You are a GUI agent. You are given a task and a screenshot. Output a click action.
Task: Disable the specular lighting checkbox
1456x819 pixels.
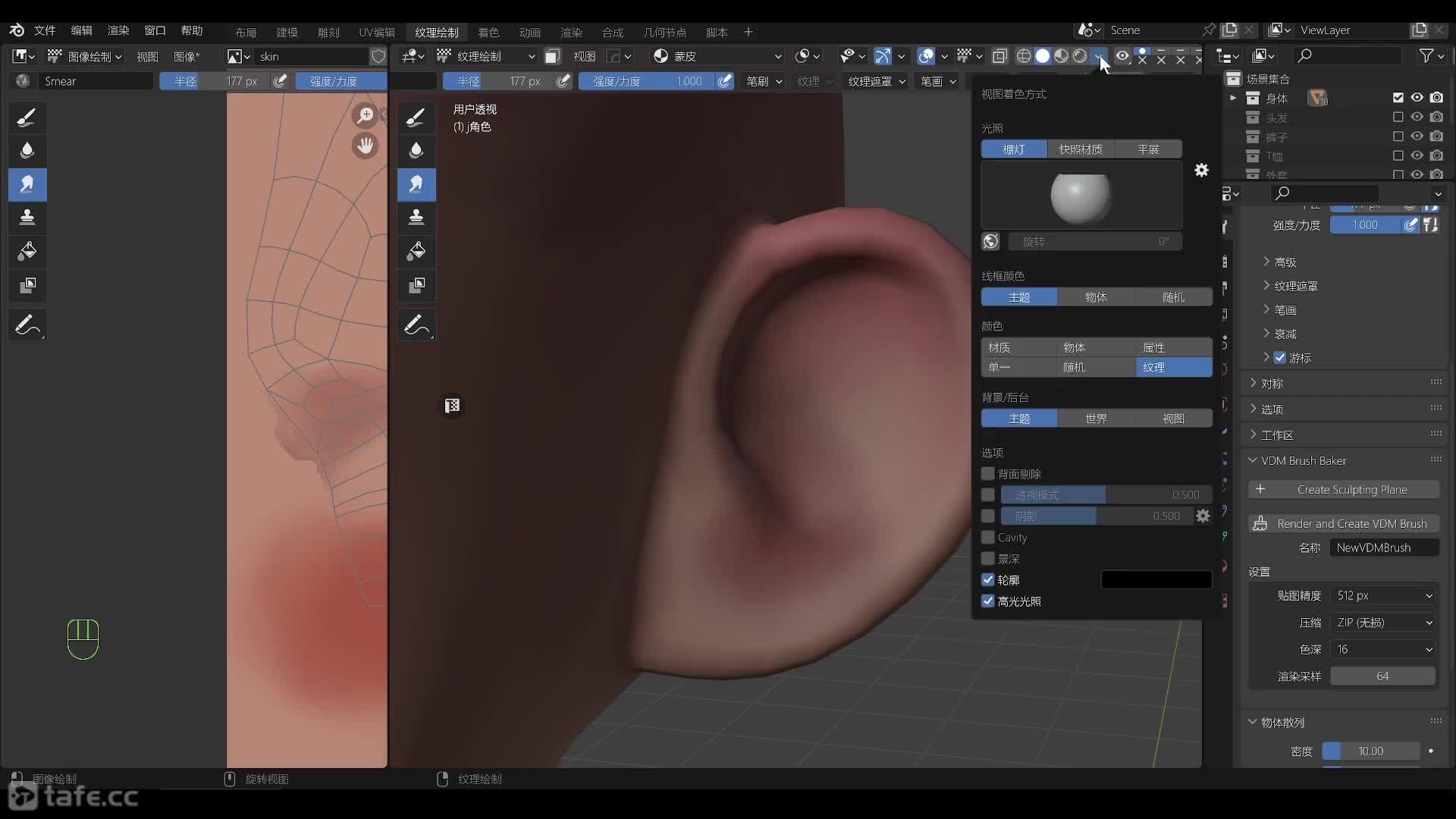click(987, 601)
